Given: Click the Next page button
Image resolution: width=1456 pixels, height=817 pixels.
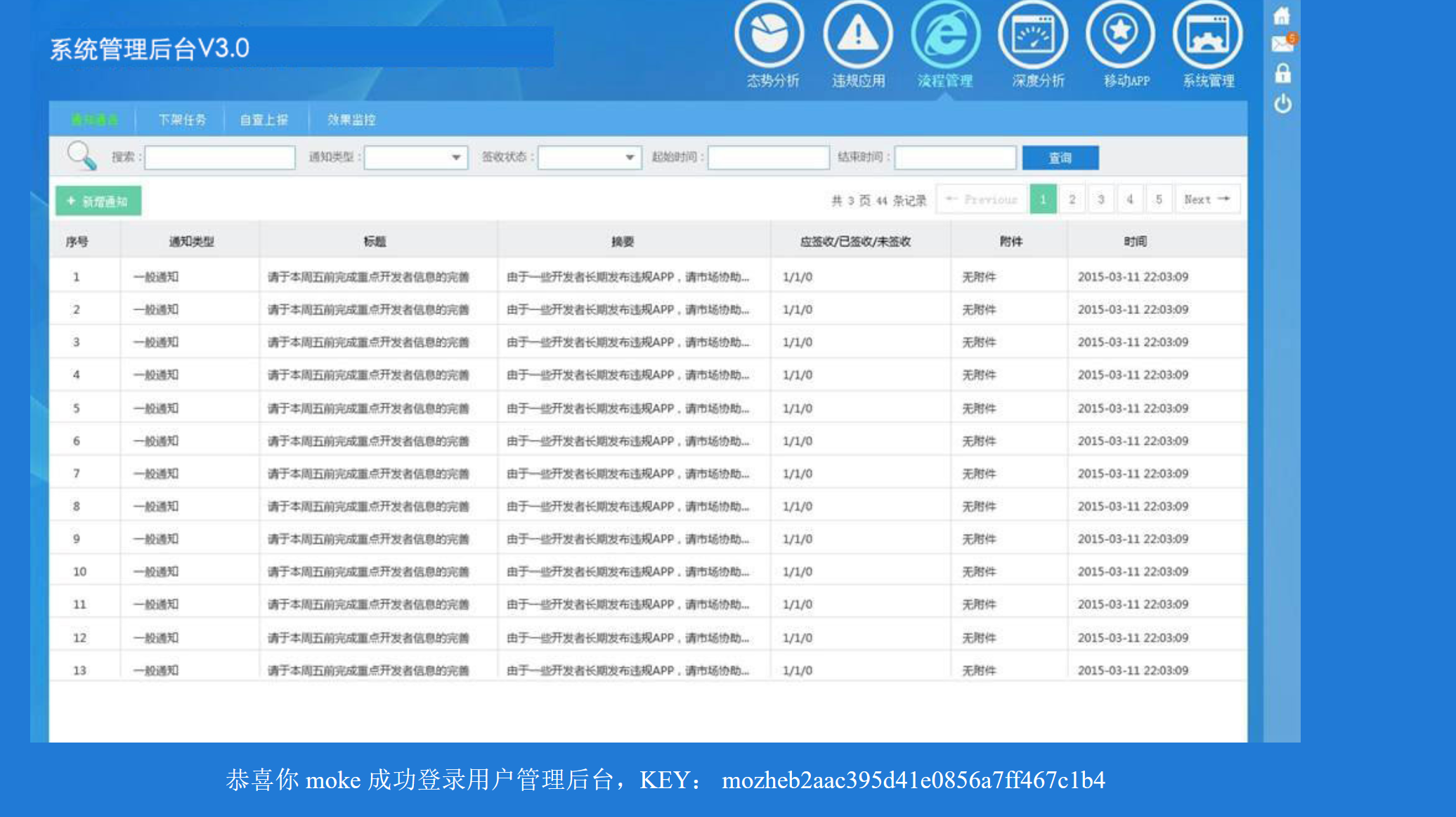Looking at the screenshot, I should coord(1206,200).
